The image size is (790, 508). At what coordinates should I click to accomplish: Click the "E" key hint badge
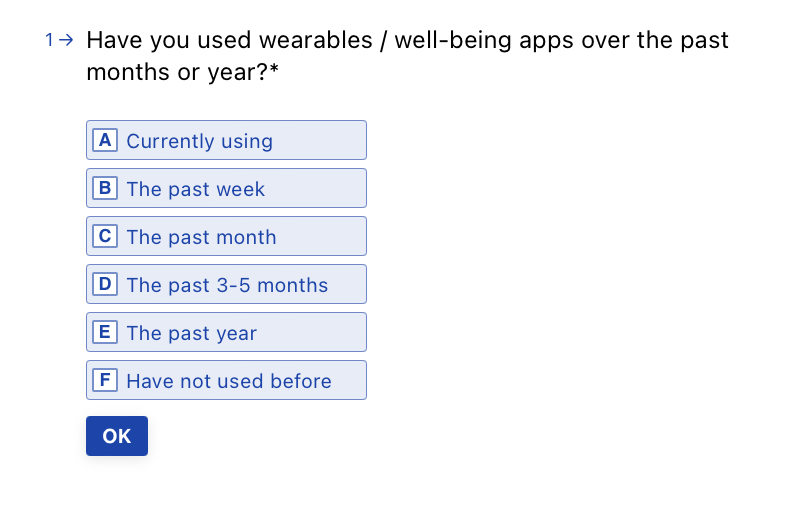[105, 332]
